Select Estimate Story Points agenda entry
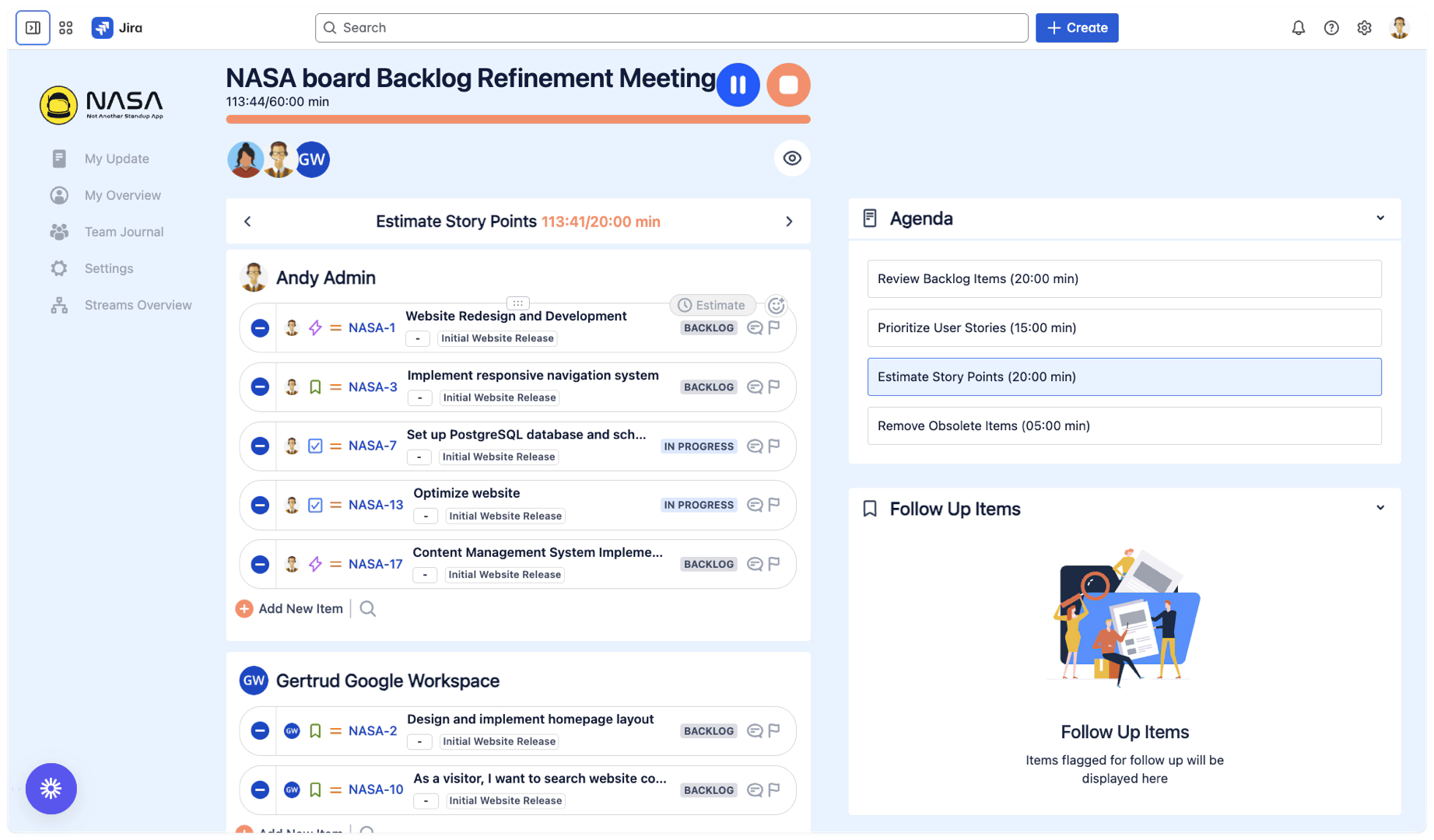This screenshot has height=840, width=1434. [1124, 376]
